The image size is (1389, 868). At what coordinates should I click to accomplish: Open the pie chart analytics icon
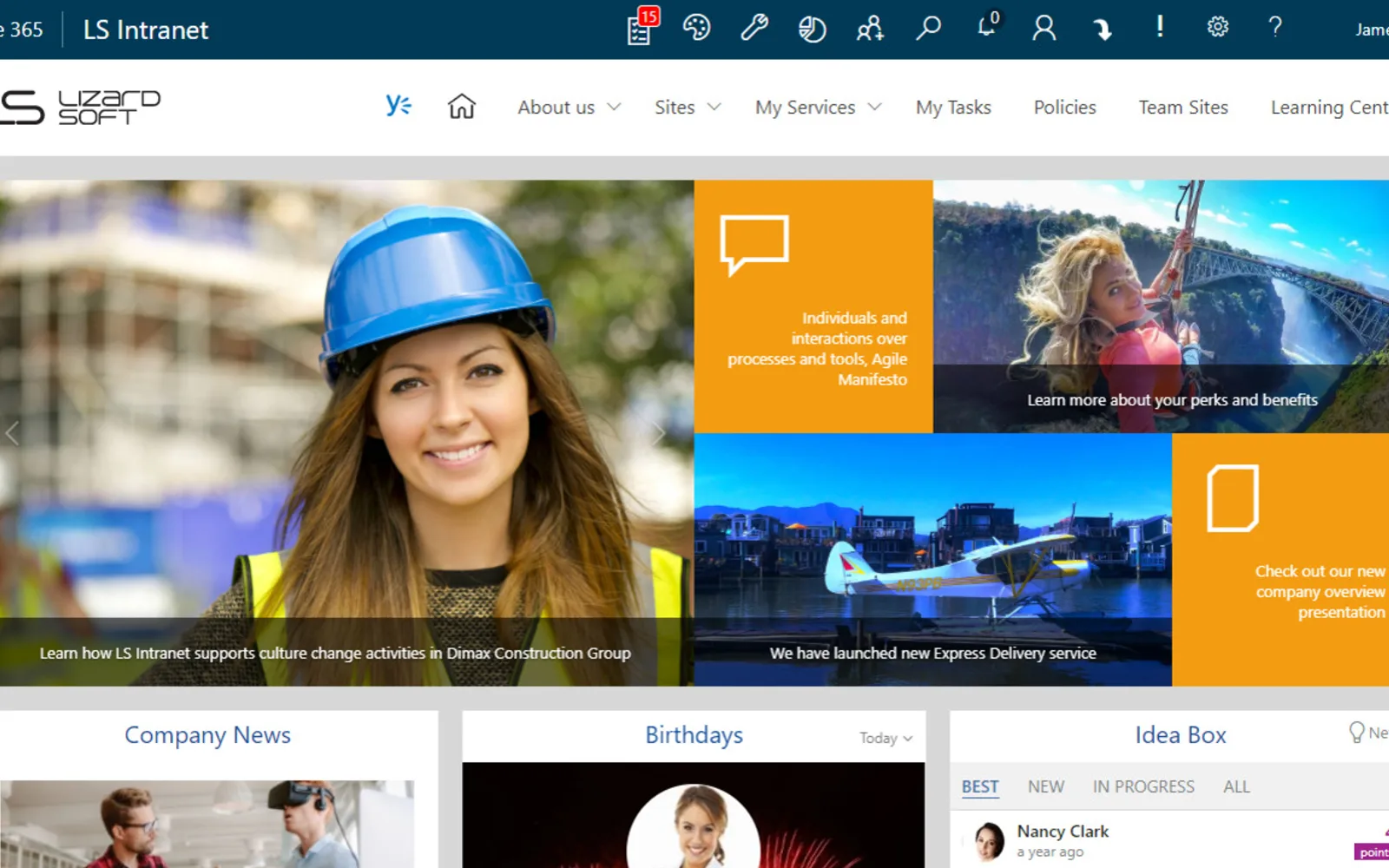pos(812,29)
